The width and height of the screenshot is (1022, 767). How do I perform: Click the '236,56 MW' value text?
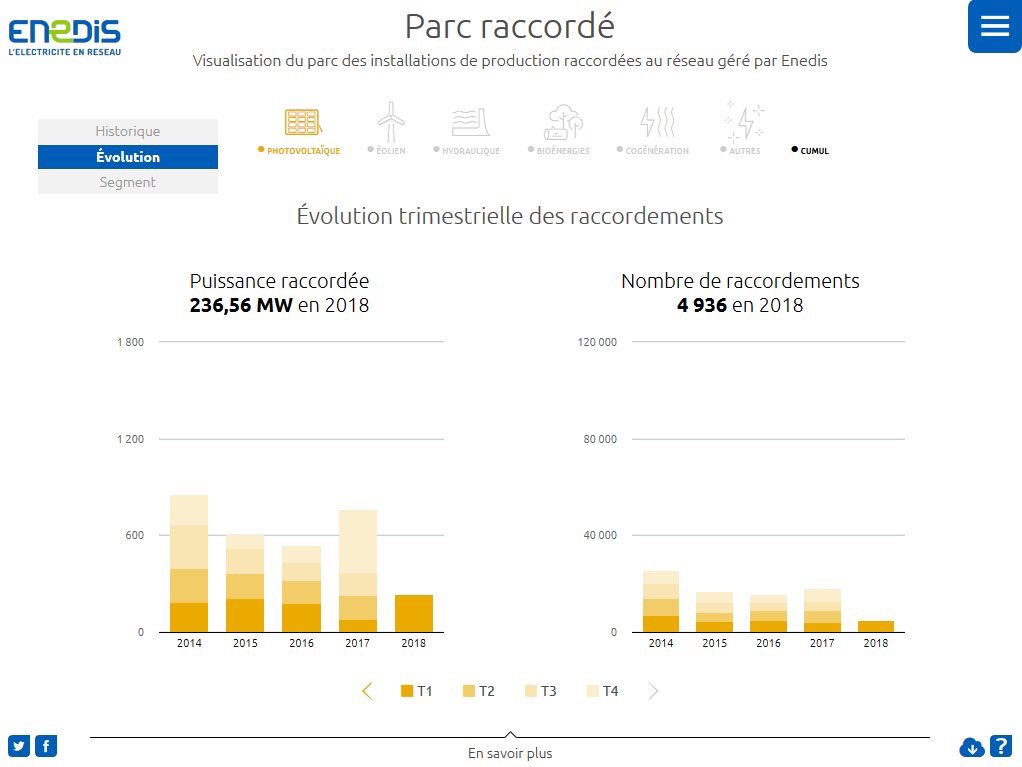coord(241,305)
